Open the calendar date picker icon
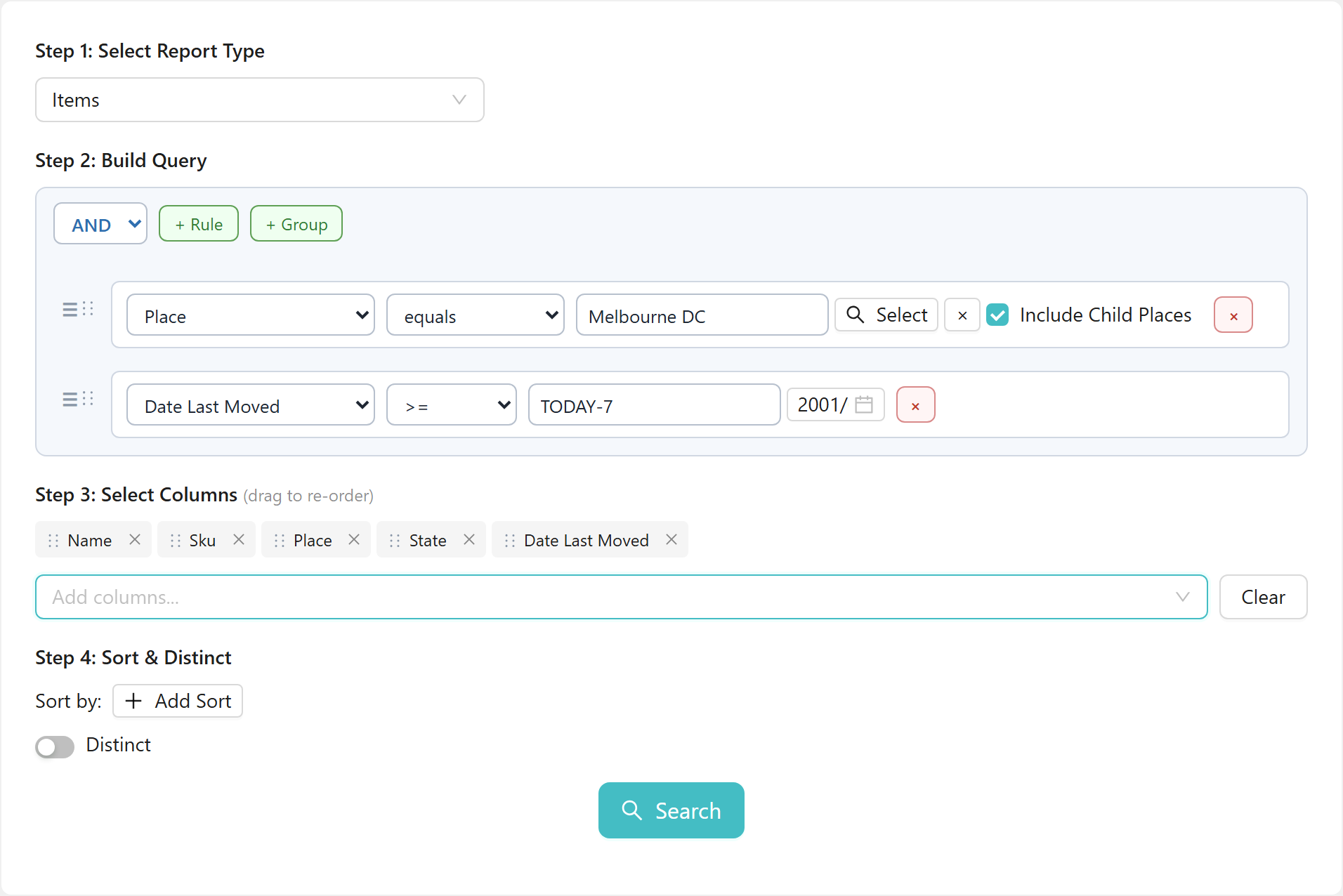The height and width of the screenshot is (896, 1343). point(864,404)
